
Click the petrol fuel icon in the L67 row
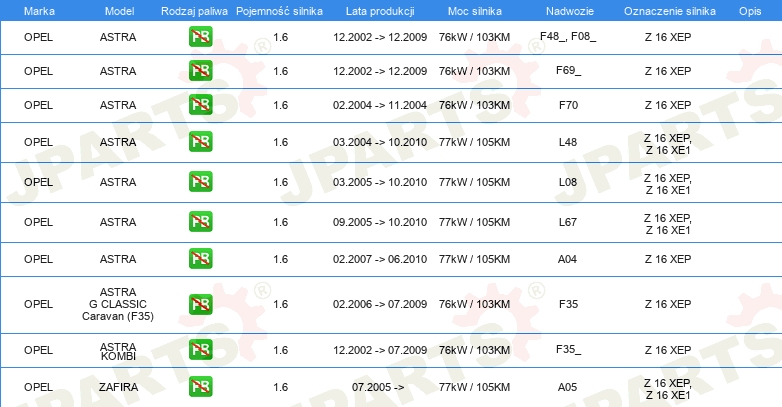click(x=200, y=221)
